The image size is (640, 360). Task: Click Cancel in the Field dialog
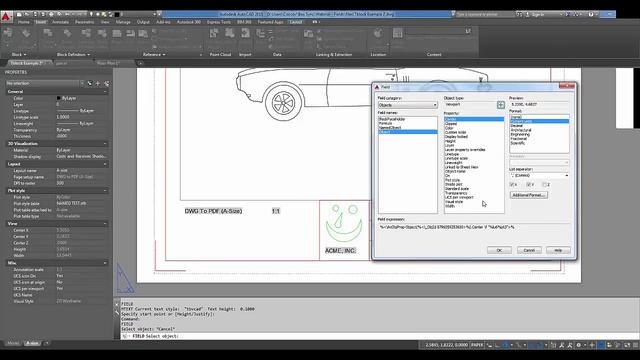[x=529, y=250]
